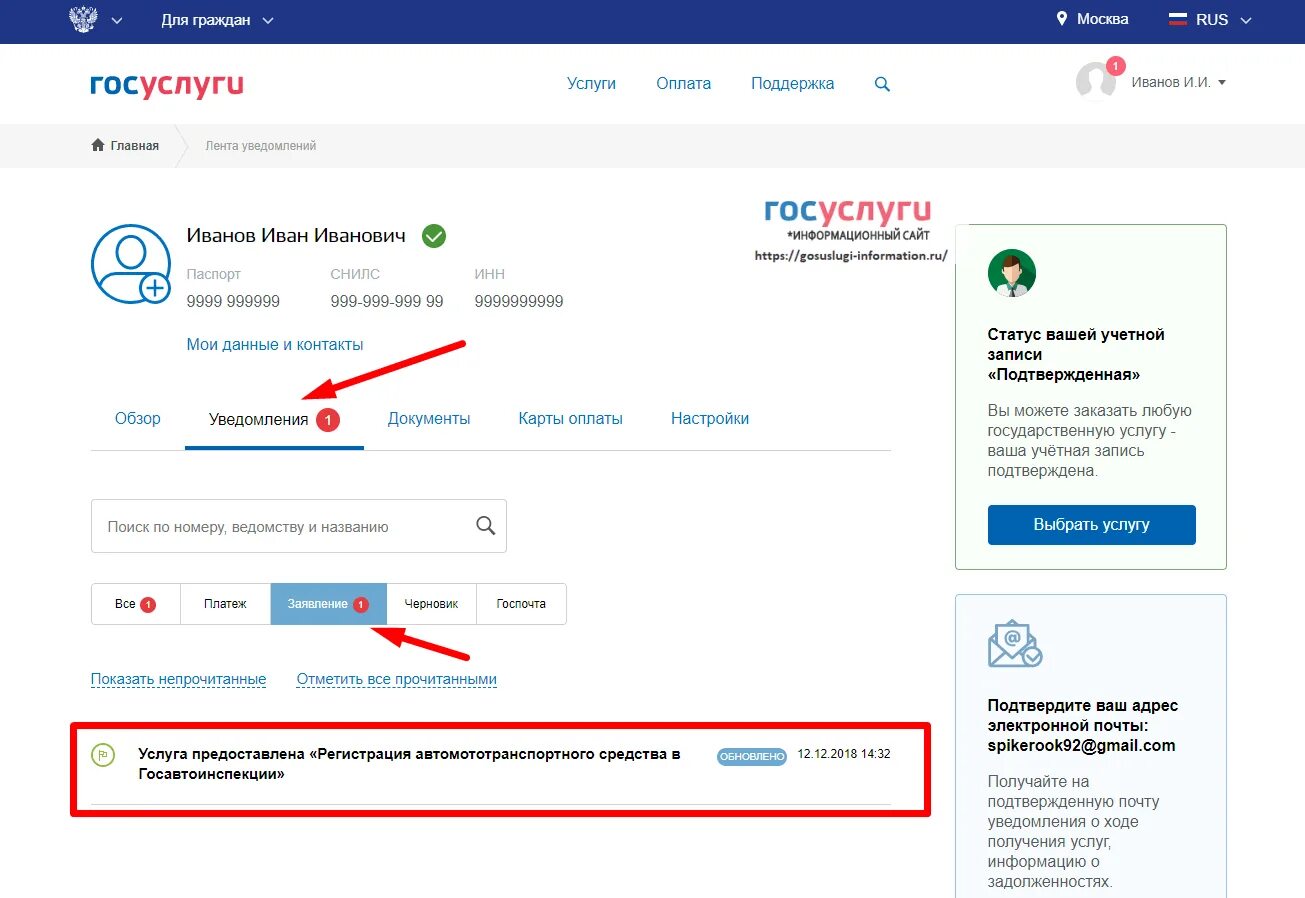Image resolution: width=1305 pixels, height=898 pixels.
Task: Click the ОБНОВЛЕНО status label
Action: point(752,757)
